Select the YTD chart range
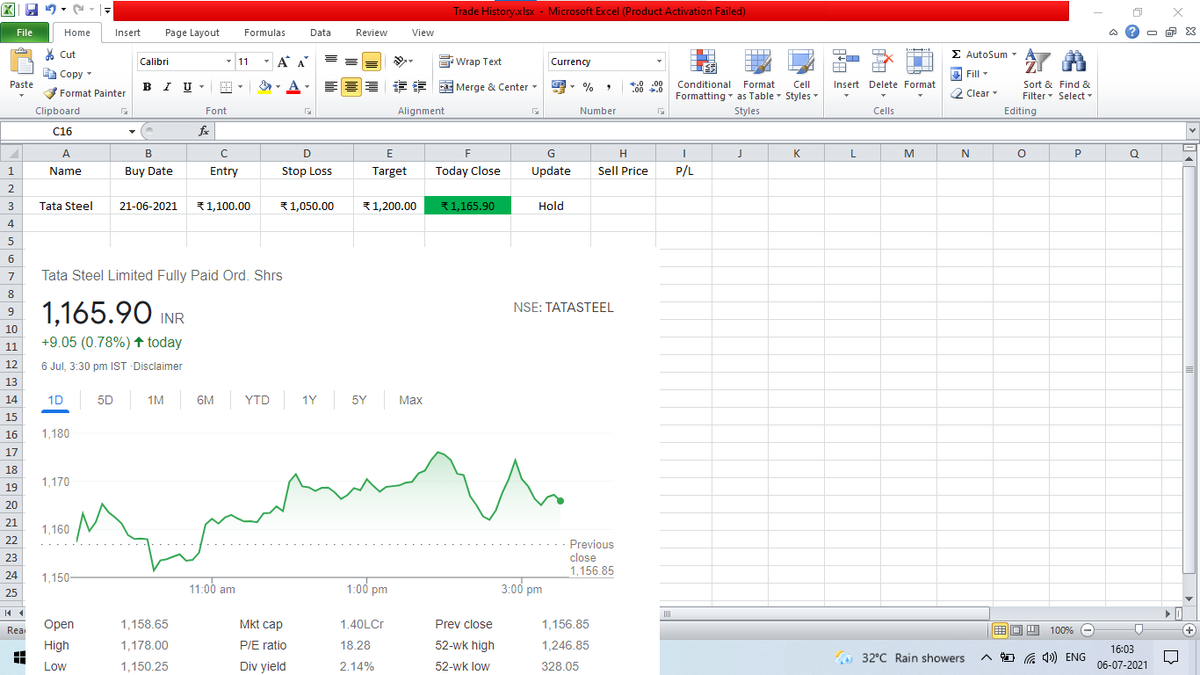 pyautogui.click(x=257, y=400)
